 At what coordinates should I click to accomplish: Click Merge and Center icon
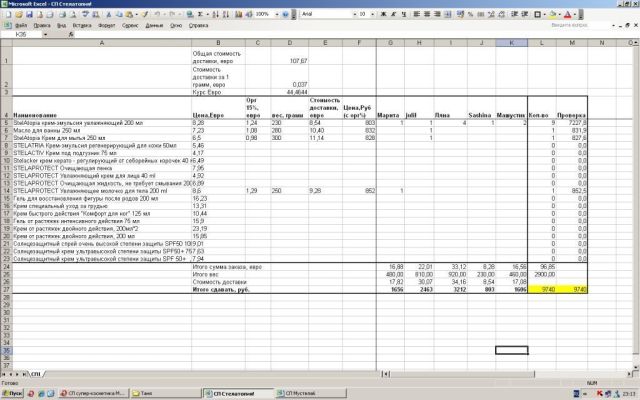(x=448, y=14)
